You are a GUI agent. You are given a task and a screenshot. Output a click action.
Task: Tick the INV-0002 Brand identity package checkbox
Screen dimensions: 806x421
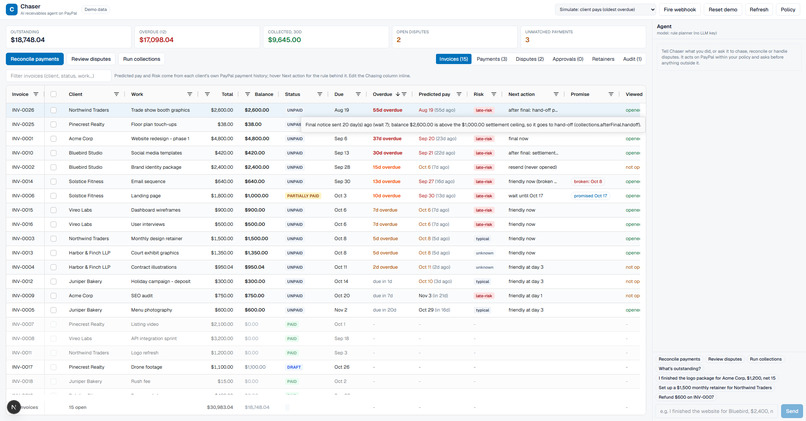coord(53,167)
